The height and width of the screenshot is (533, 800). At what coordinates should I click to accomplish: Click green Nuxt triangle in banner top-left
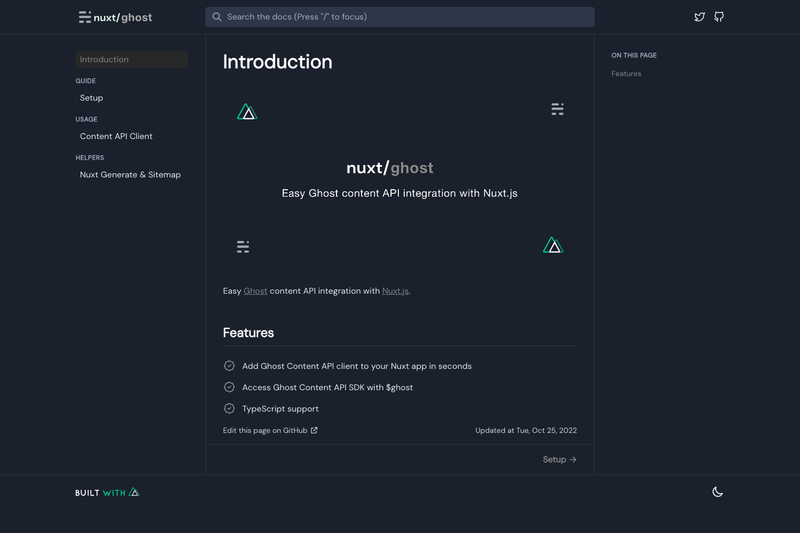[247, 112]
